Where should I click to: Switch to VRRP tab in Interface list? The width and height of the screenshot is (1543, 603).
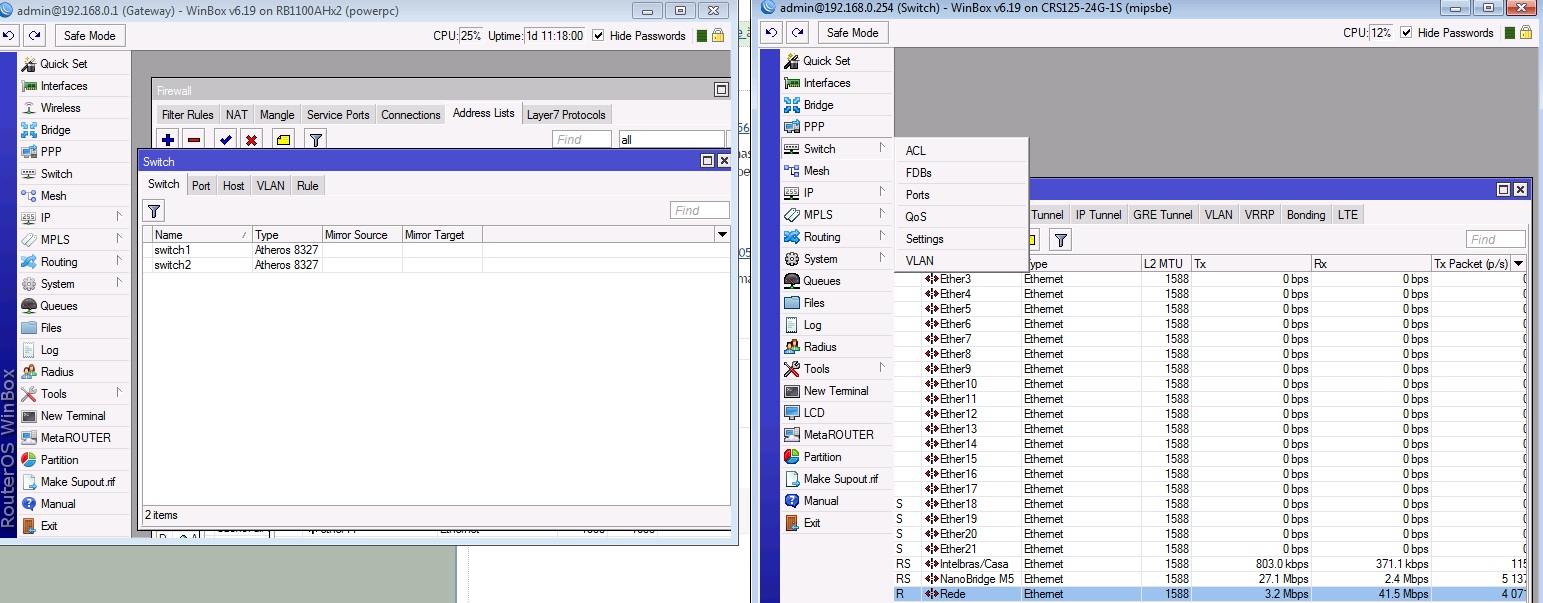(x=1260, y=215)
